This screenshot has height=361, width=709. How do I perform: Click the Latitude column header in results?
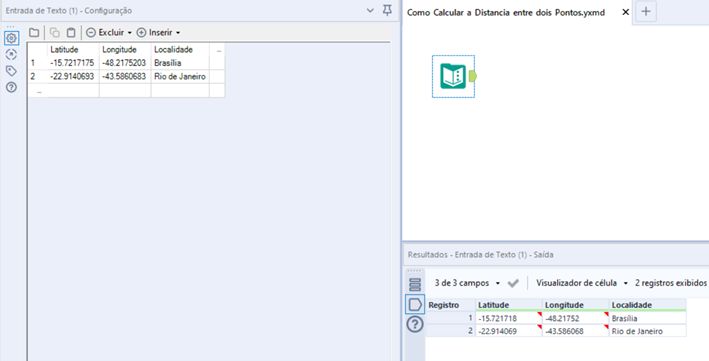[509, 305]
